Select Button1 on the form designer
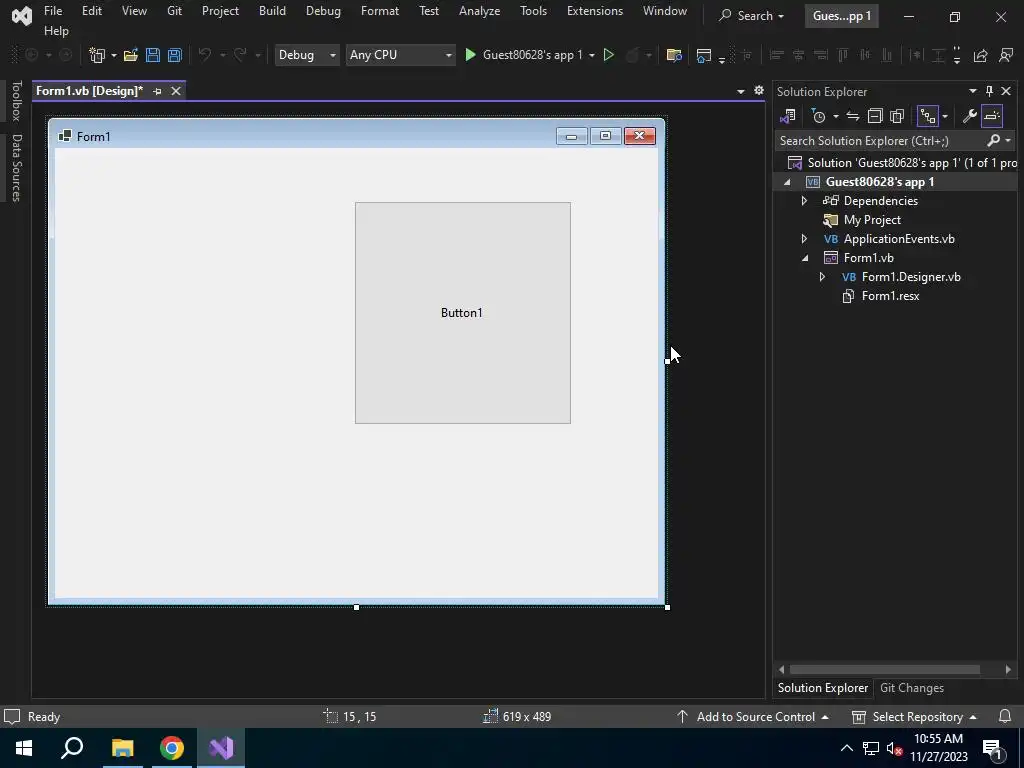Screen dimensions: 1024x768 coord(462,313)
